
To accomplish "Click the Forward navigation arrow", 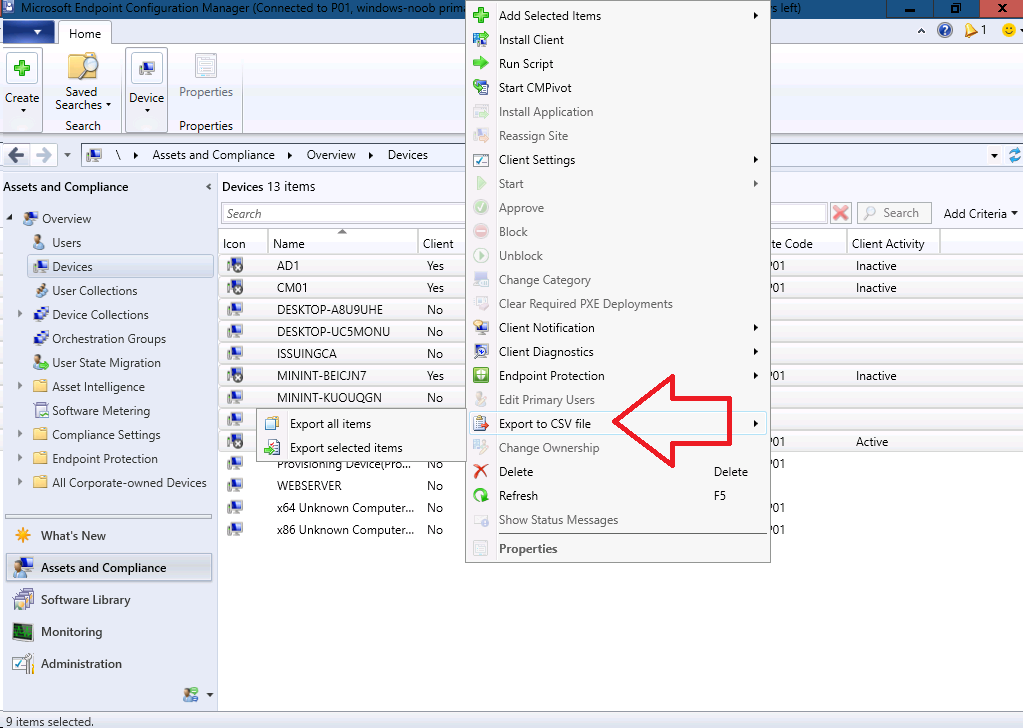I will click(43, 155).
